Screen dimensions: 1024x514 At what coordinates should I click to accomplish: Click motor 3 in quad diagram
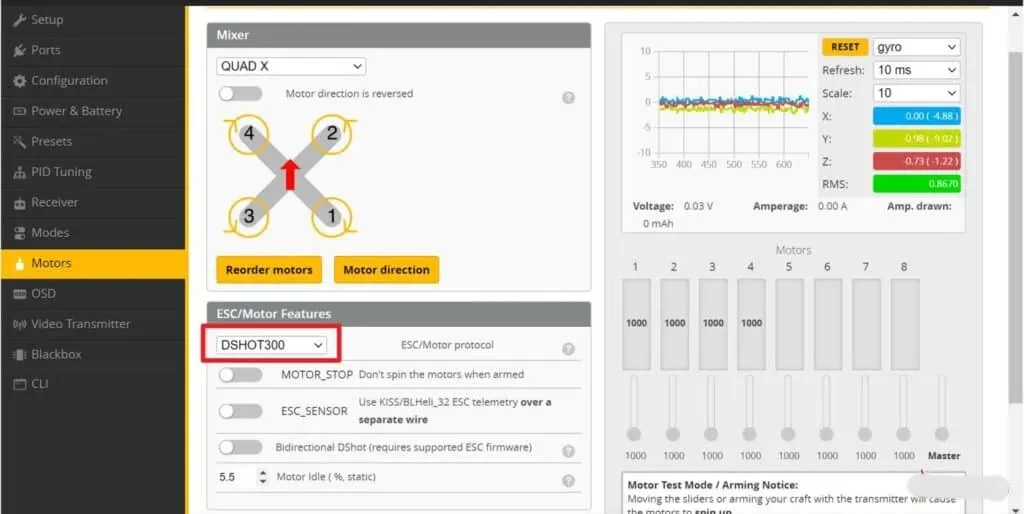point(248,216)
